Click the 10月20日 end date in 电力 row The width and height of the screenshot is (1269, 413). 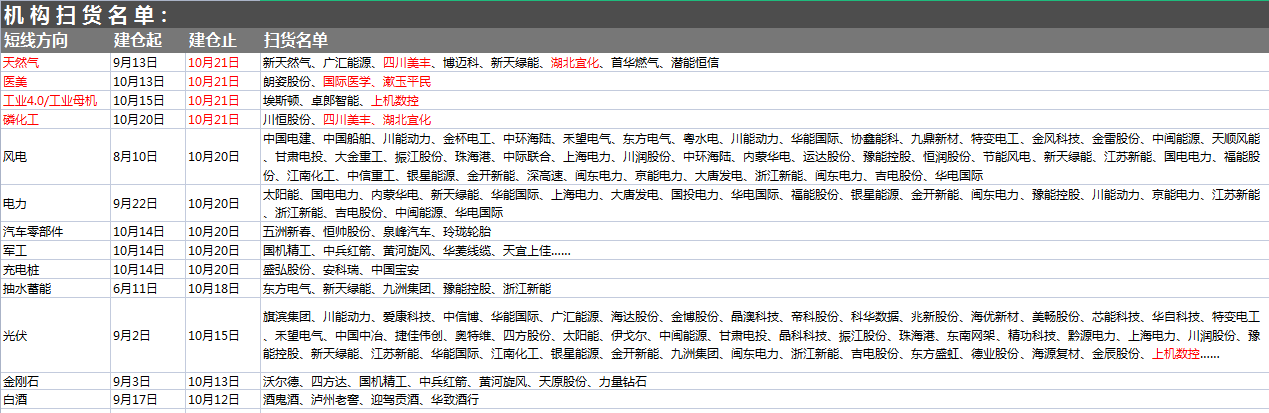tap(222, 204)
